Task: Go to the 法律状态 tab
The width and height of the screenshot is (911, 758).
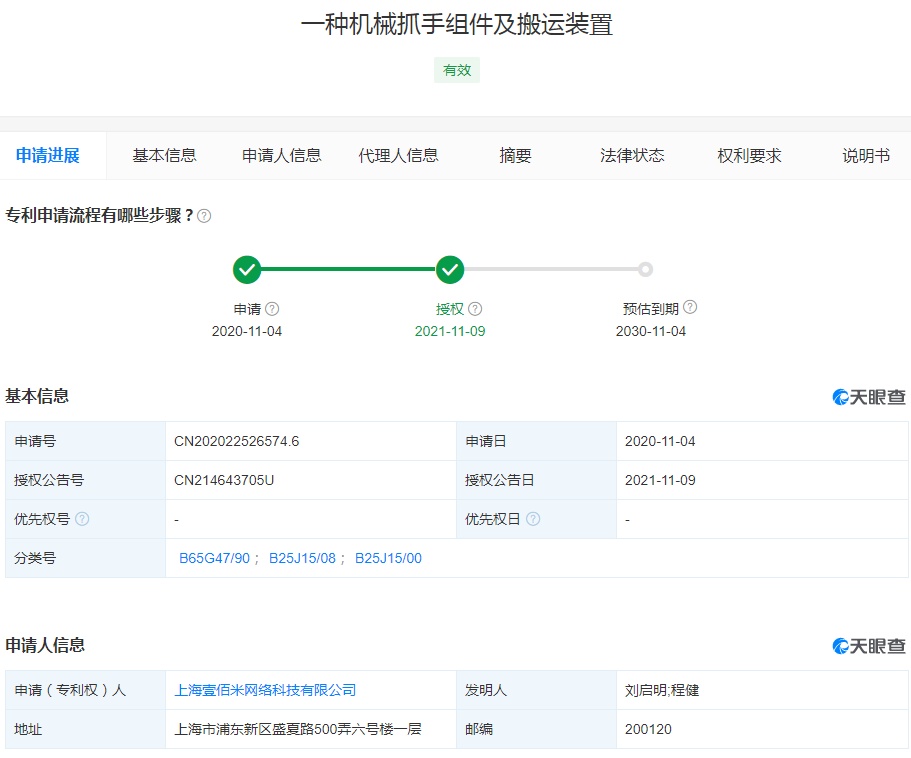Action: [x=632, y=155]
